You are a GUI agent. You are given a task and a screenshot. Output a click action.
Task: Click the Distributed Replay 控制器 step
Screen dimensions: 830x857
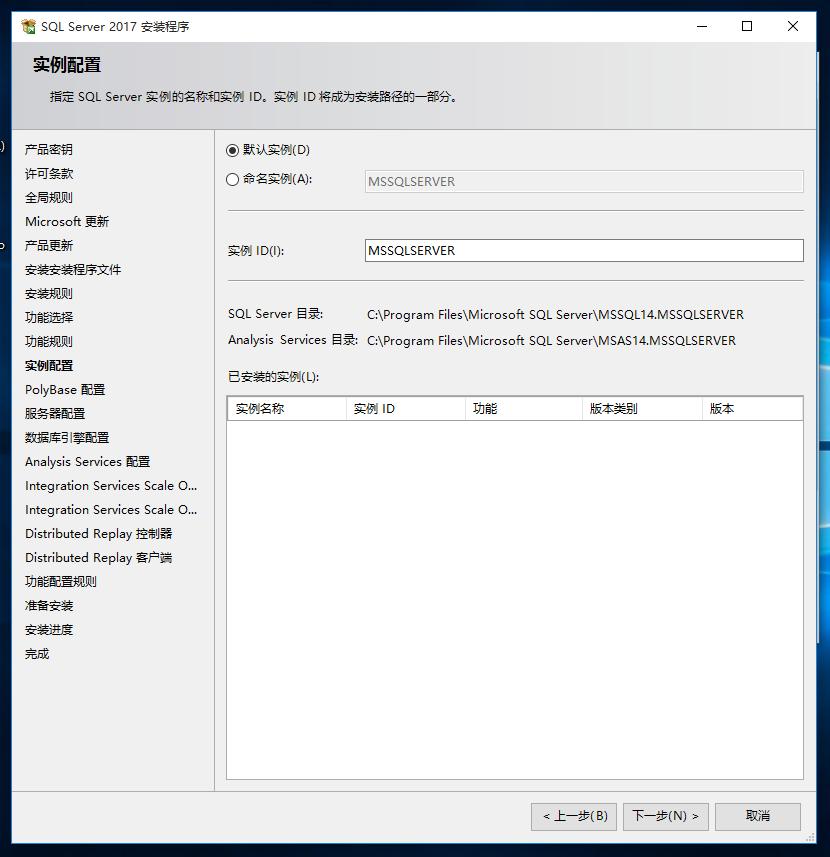(x=98, y=534)
